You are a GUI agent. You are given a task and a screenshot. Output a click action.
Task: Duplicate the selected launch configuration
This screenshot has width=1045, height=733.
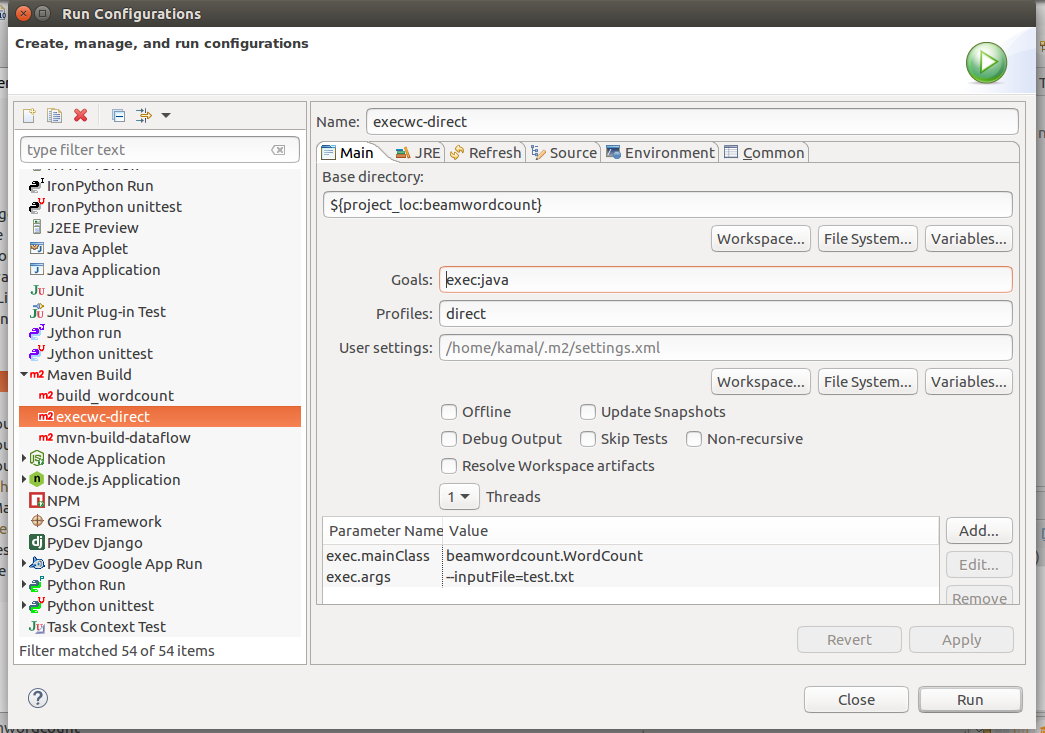click(x=54, y=115)
